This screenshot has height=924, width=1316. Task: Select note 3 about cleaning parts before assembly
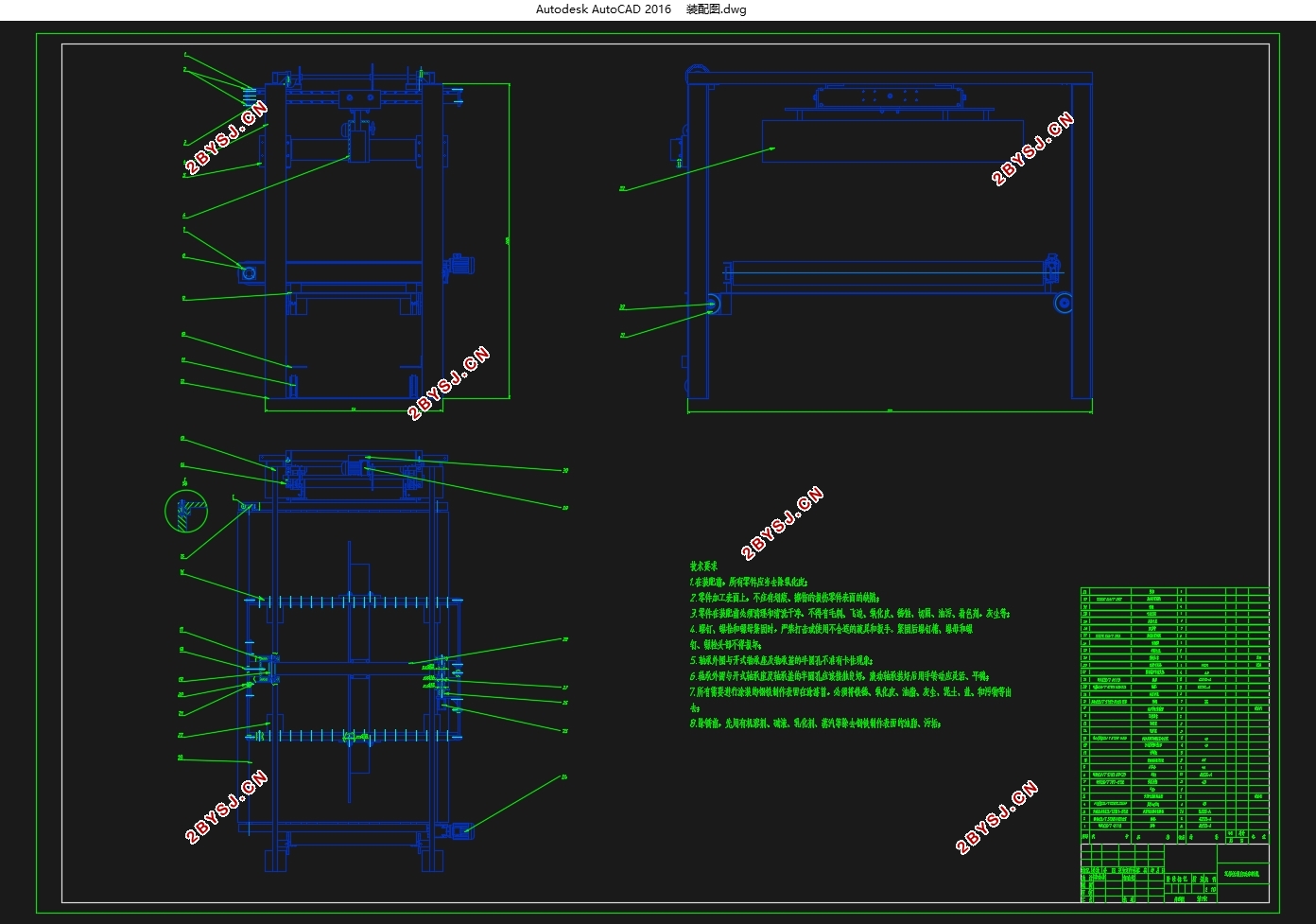(850, 614)
